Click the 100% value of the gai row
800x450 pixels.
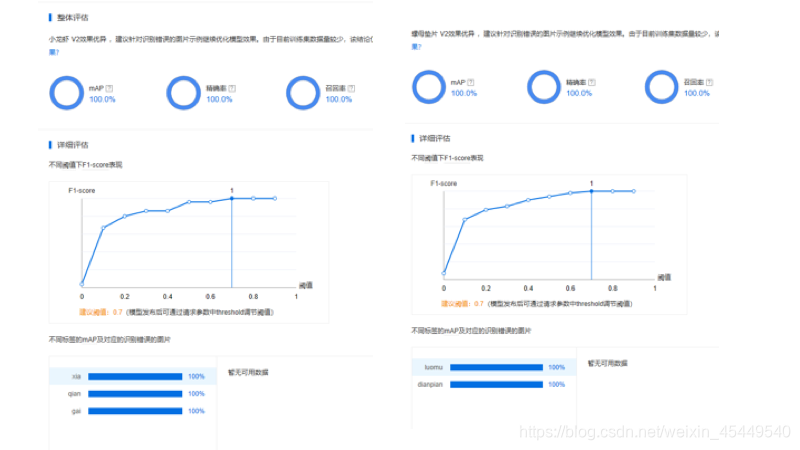click(x=196, y=411)
